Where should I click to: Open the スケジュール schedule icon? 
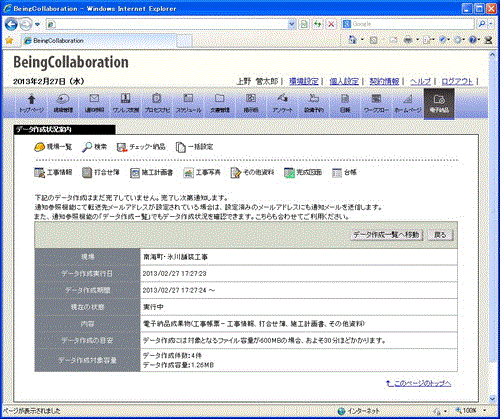click(188, 103)
